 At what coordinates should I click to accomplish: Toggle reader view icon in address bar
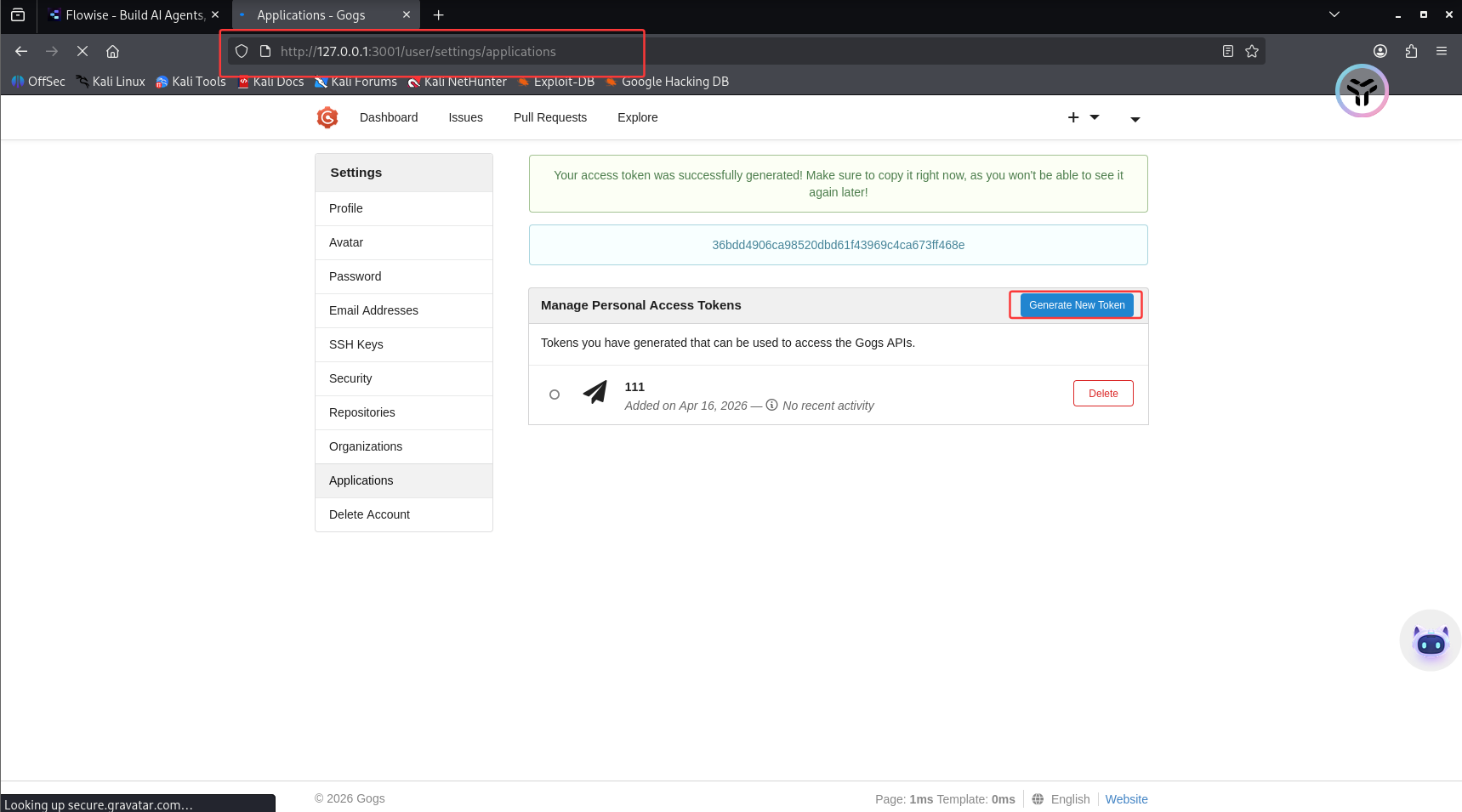tap(1227, 51)
